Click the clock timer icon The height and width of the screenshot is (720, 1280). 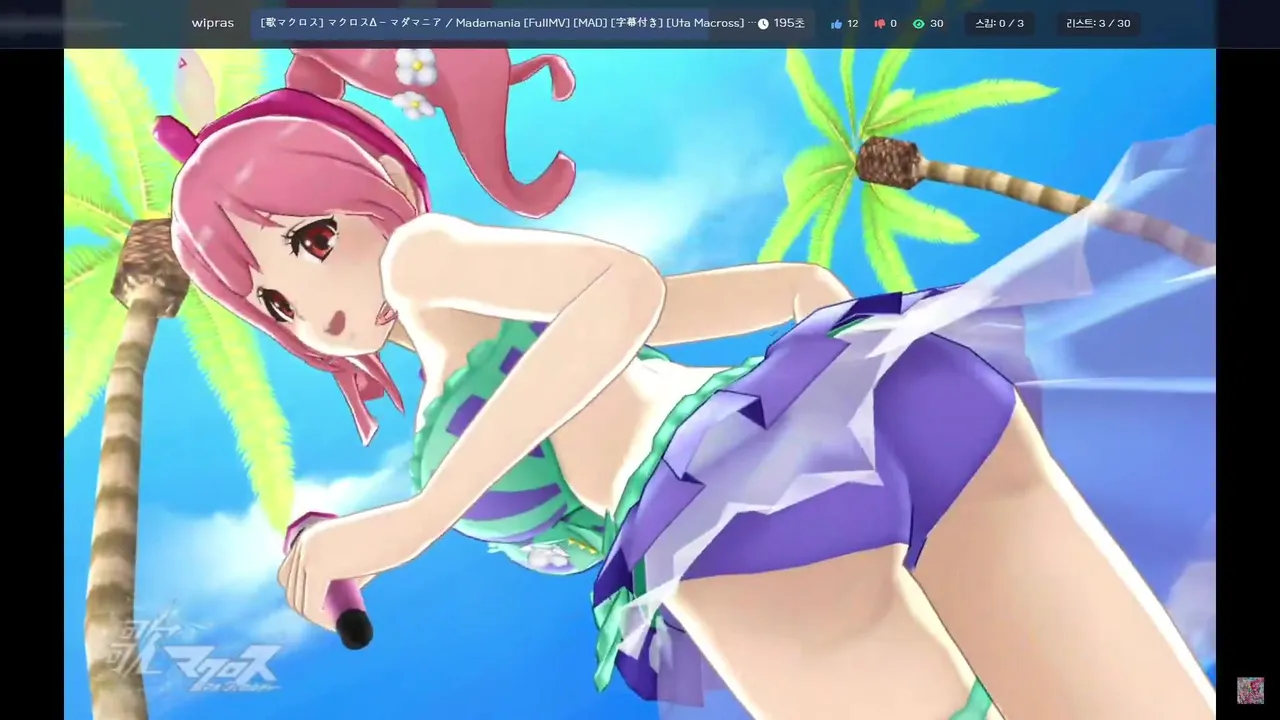tap(763, 23)
